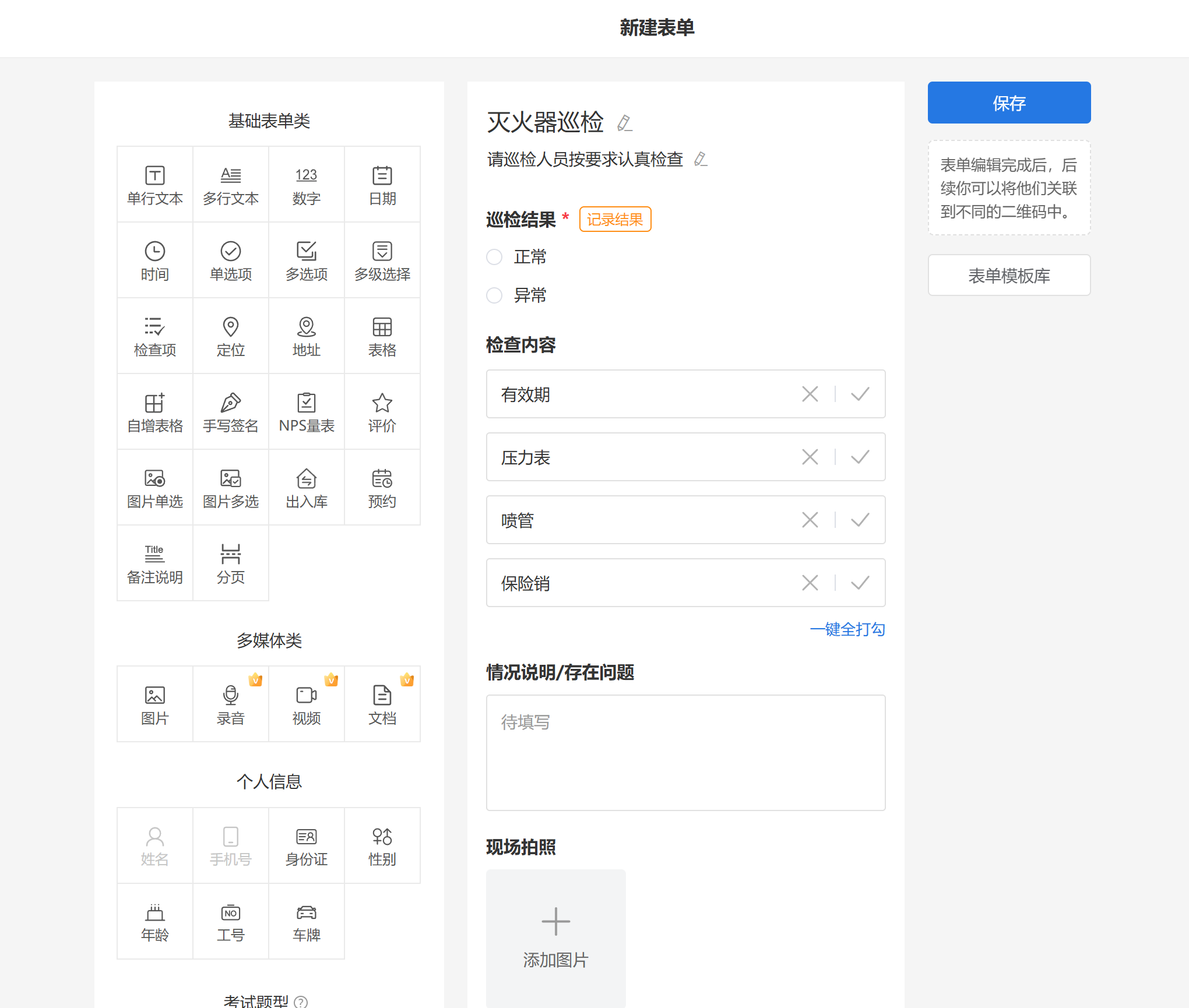Tick the checkmark for 保险销
The width and height of the screenshot is (1189, 1008).
click(x=860, y=583)
